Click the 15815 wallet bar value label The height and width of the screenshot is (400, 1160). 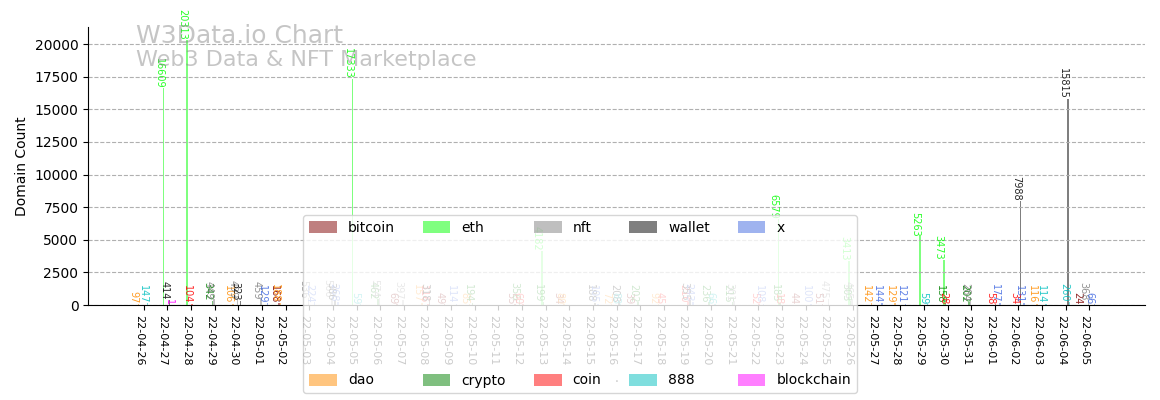click(x=1064, y=83)
